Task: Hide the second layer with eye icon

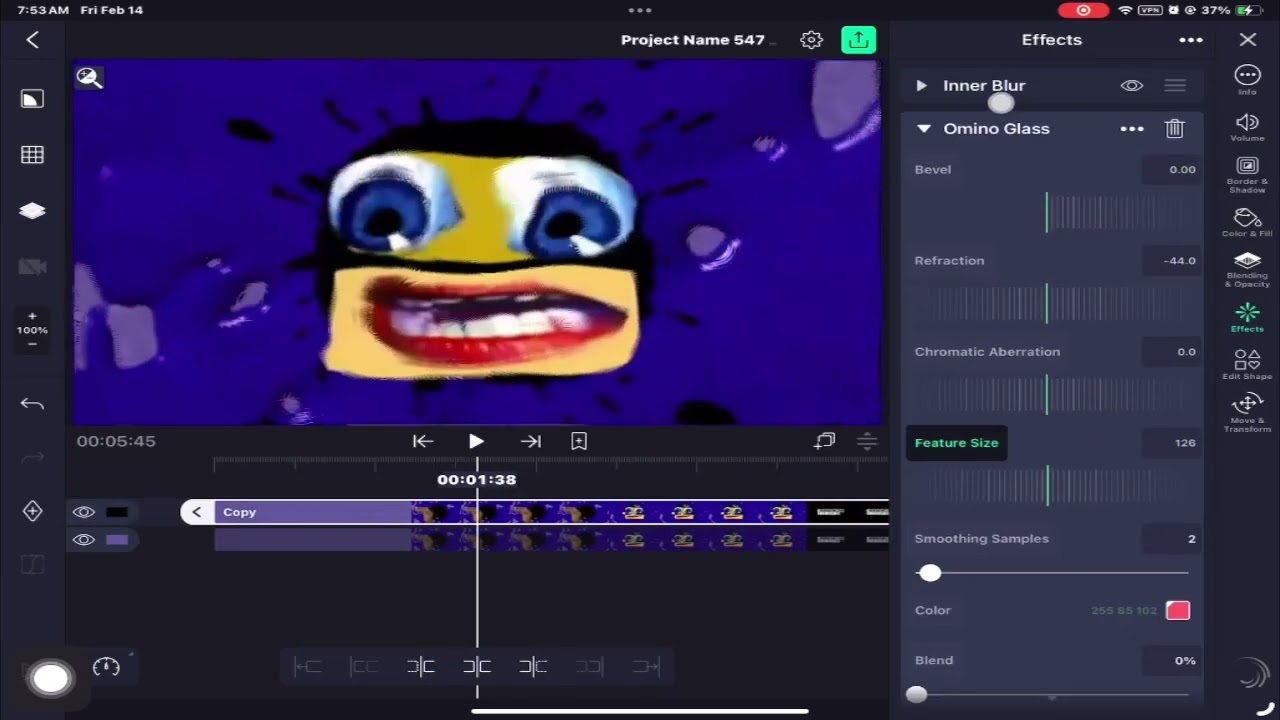Action: pyautogui.click(x=83, y=540)
